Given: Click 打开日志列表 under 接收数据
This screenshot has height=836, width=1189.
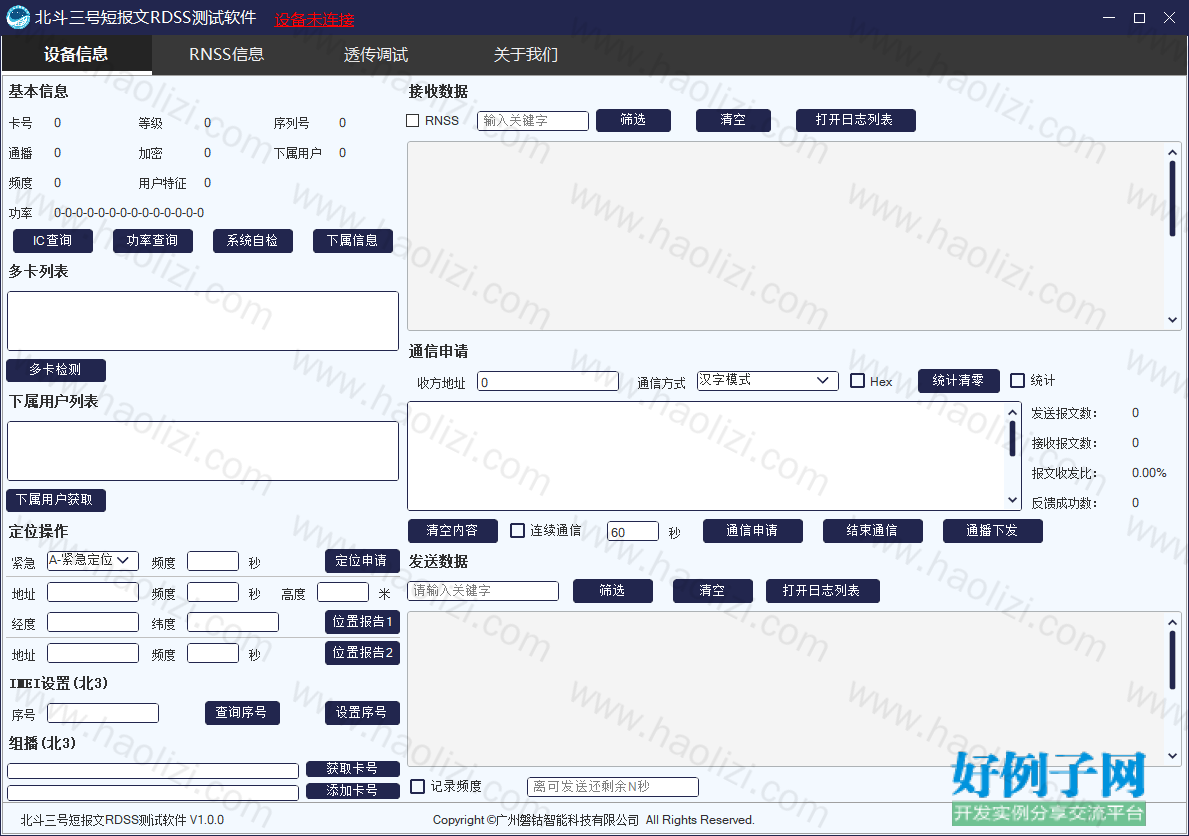Looking at the screenshot, I should point(855,120).
